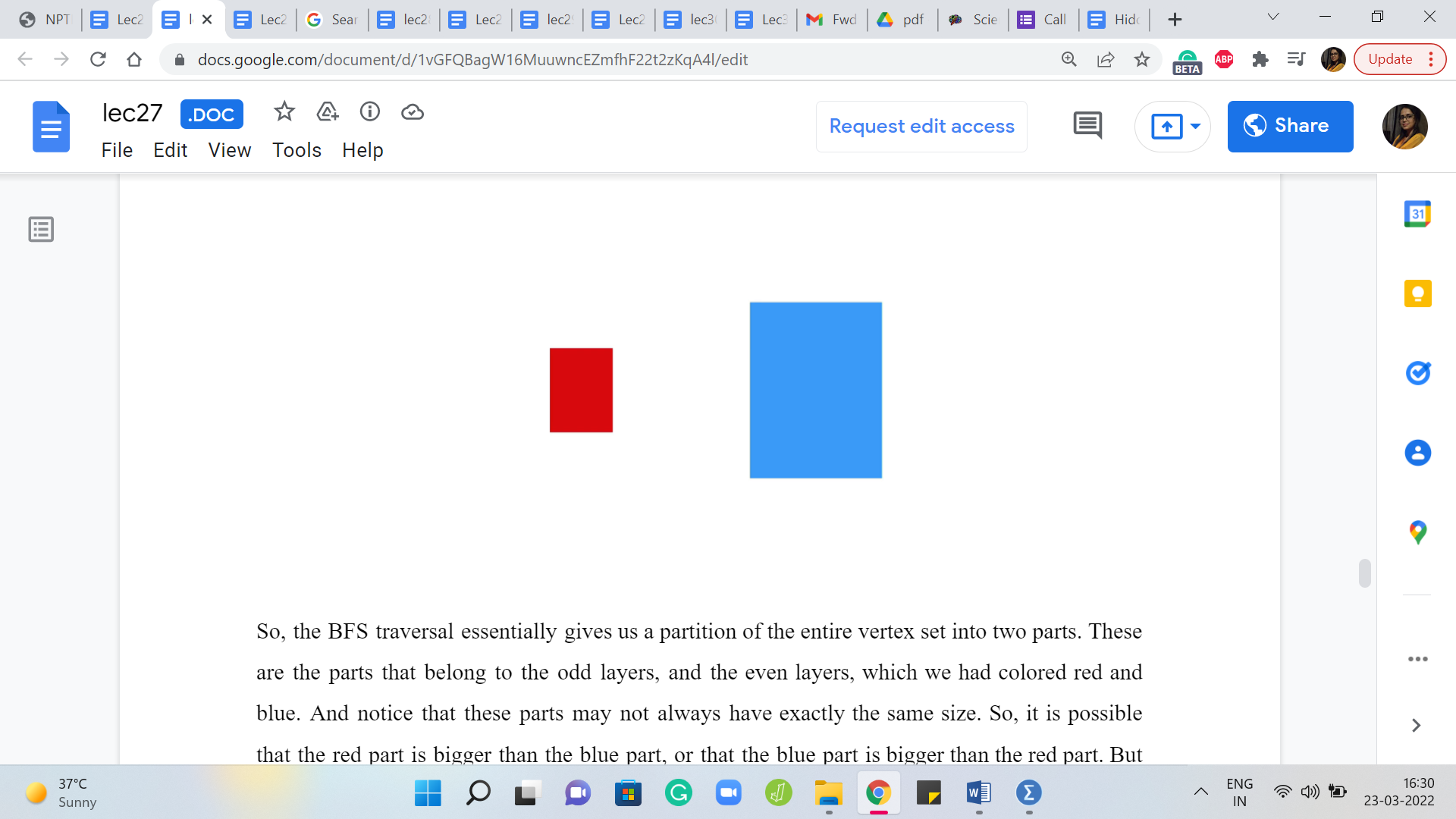Image resolution: width=1456 pixels, height=819 pixels.
Task: Open the Contacts side panel
Action: coord(1417,453)
